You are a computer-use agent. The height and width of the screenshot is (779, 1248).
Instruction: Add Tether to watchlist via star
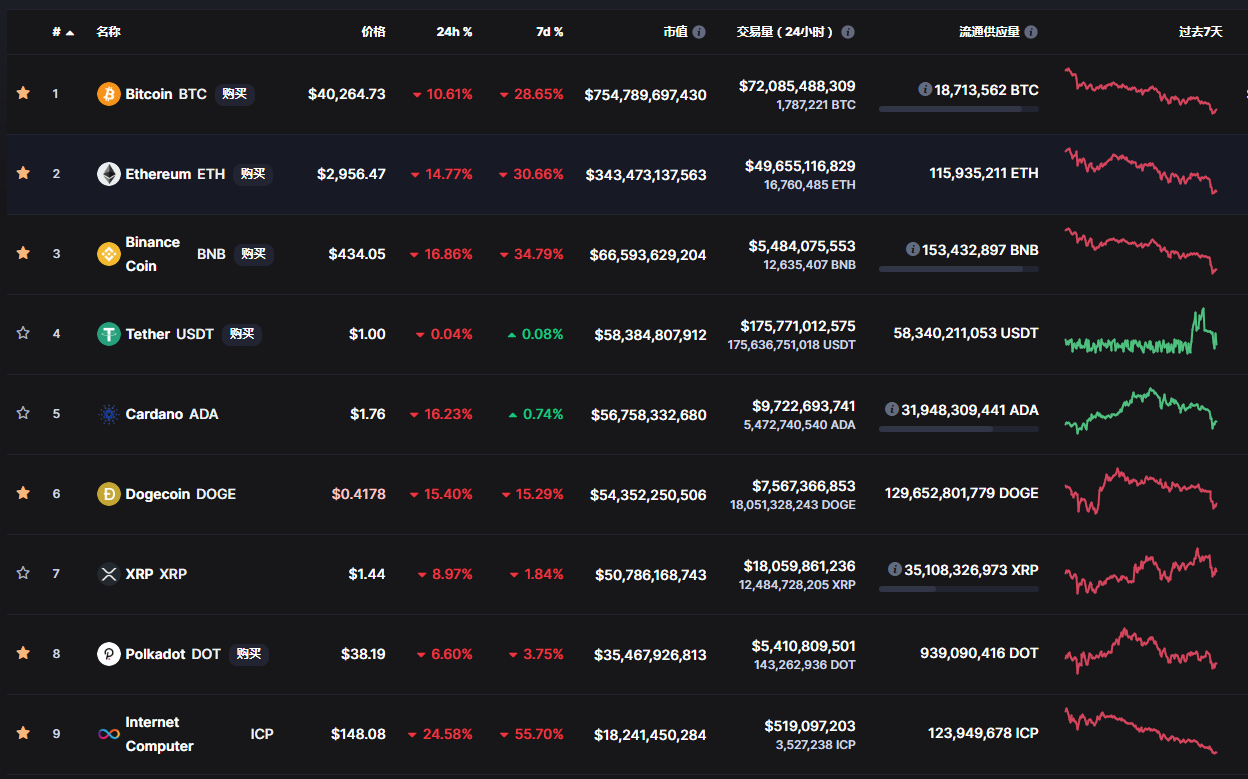coord(23,333)
